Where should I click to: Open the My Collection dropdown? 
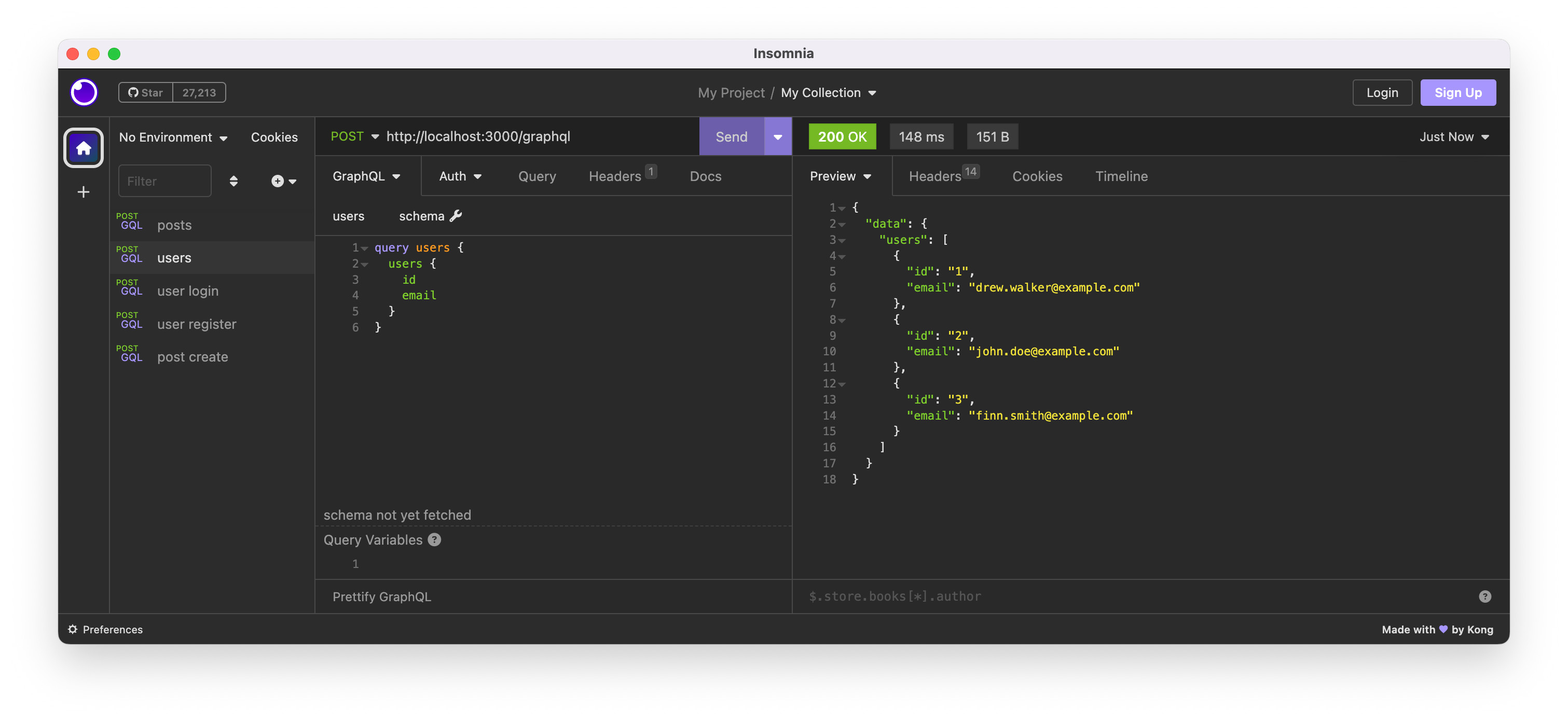[x=829, y=92]
